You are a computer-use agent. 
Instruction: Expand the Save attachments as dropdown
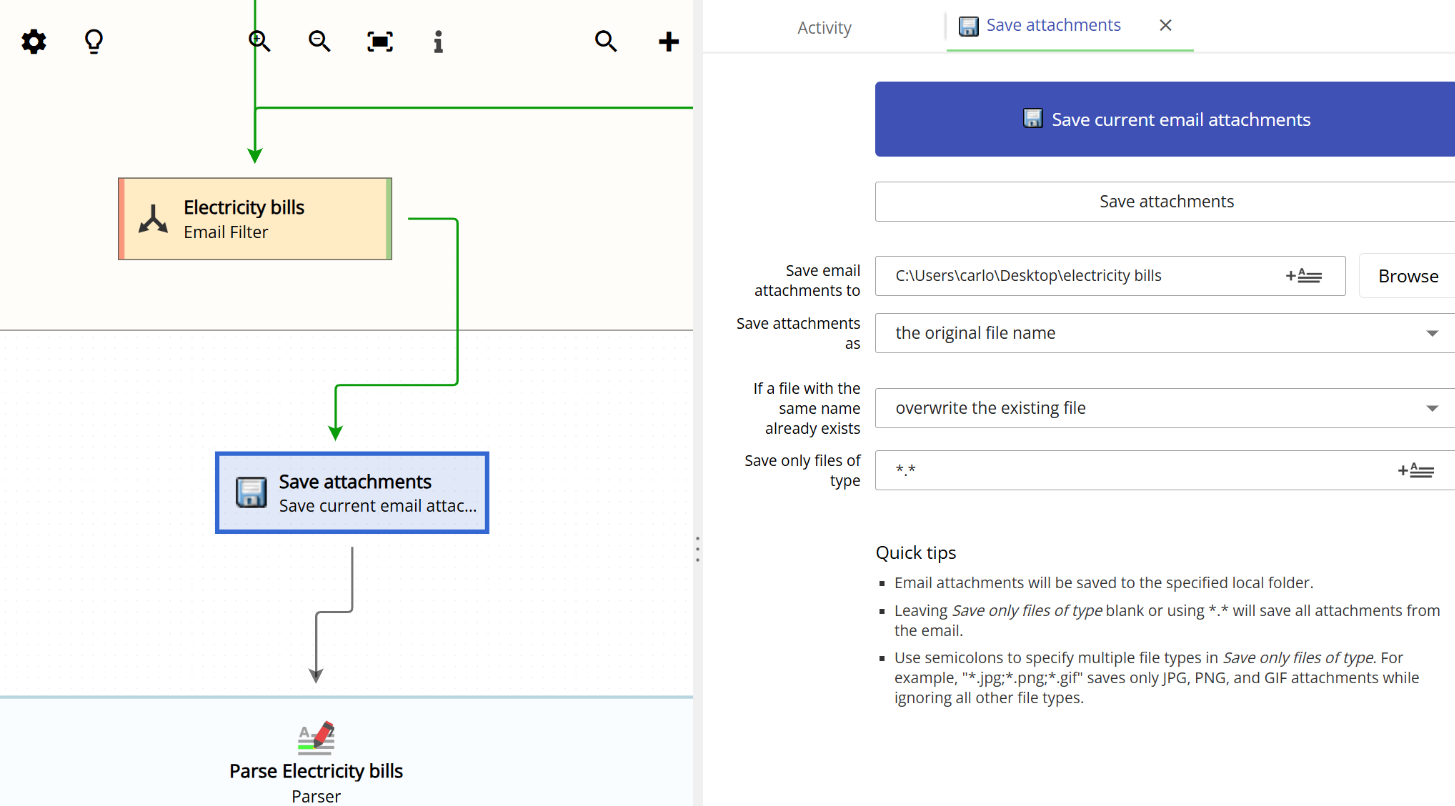(x=1432, y=332)
